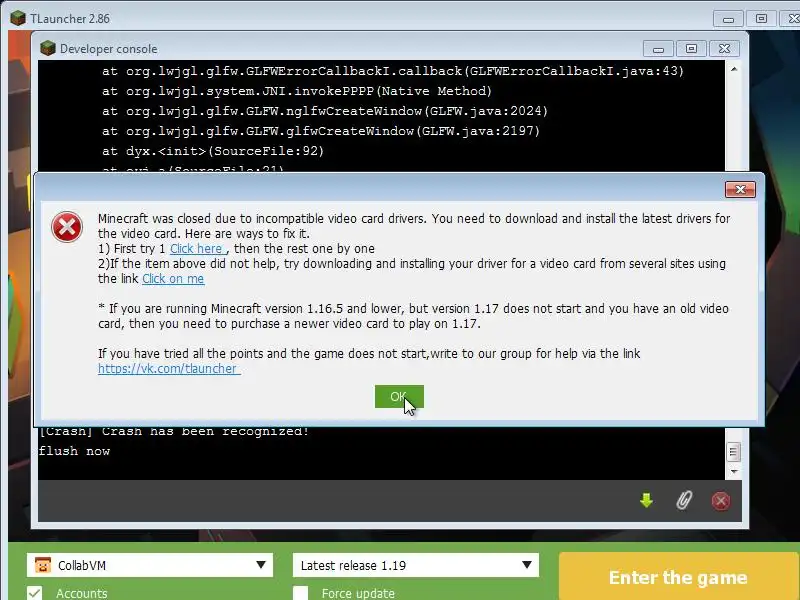Click the JNI.invokePPPP(Native Method) stack line
The height and width of the screenshot is (600, 800).
pyautogui.click(x=296, y=91)
